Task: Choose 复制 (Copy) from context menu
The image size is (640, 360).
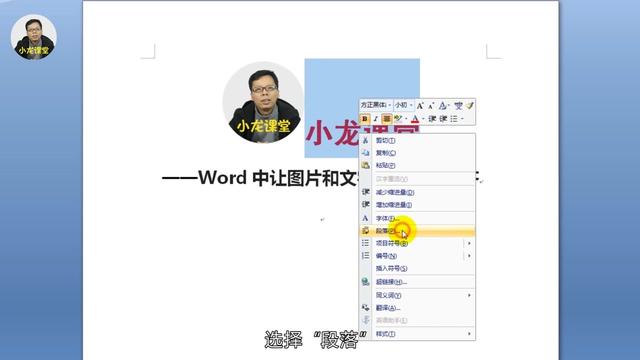Action: 417,153
